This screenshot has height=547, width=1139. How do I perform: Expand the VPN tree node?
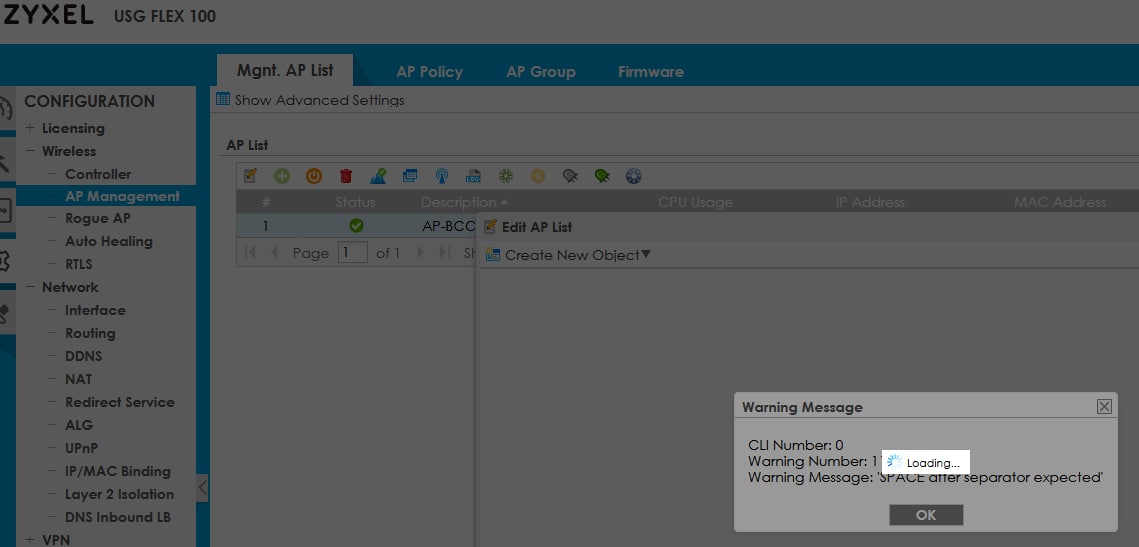pos(30,540)
